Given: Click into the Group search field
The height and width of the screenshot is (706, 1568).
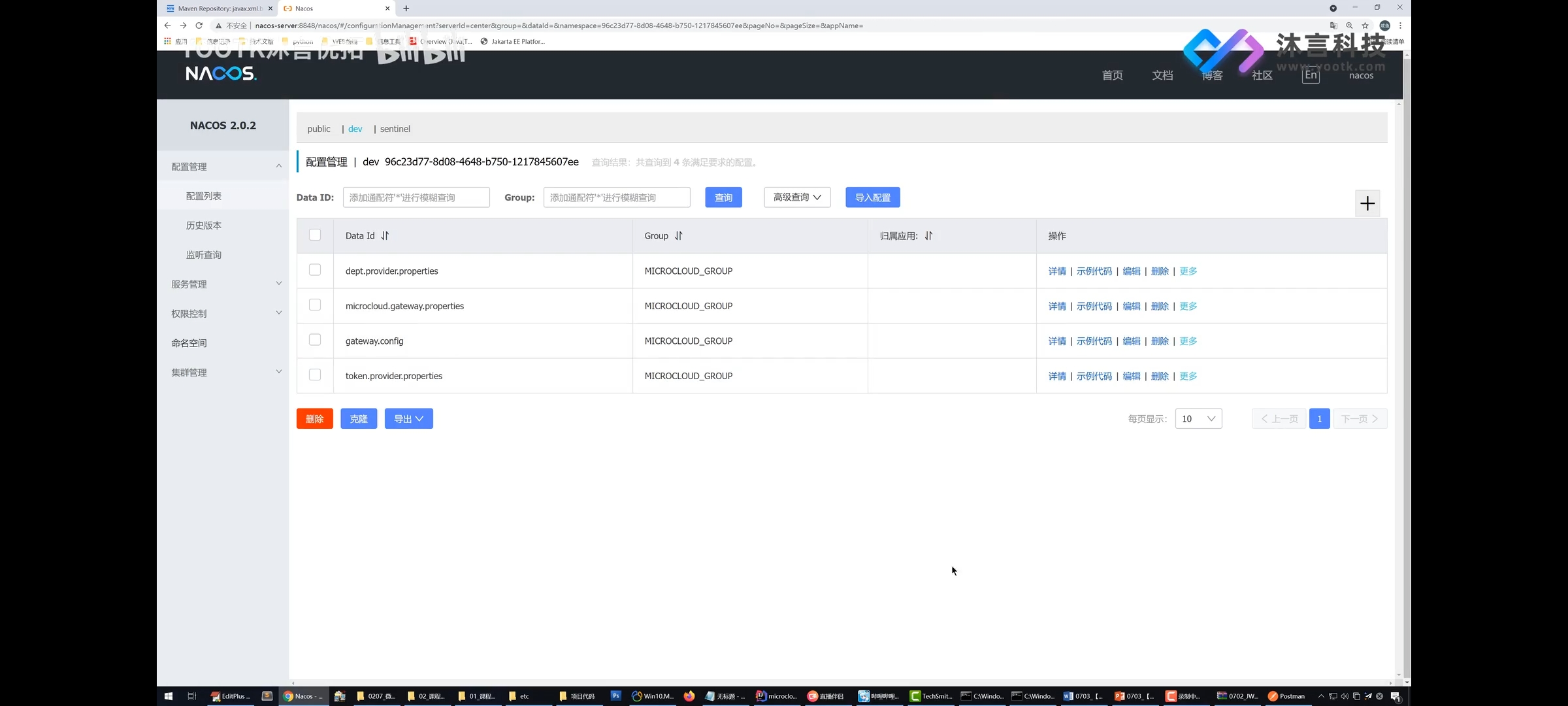Looking at the screenshot, I should click(x=617, y=197).
